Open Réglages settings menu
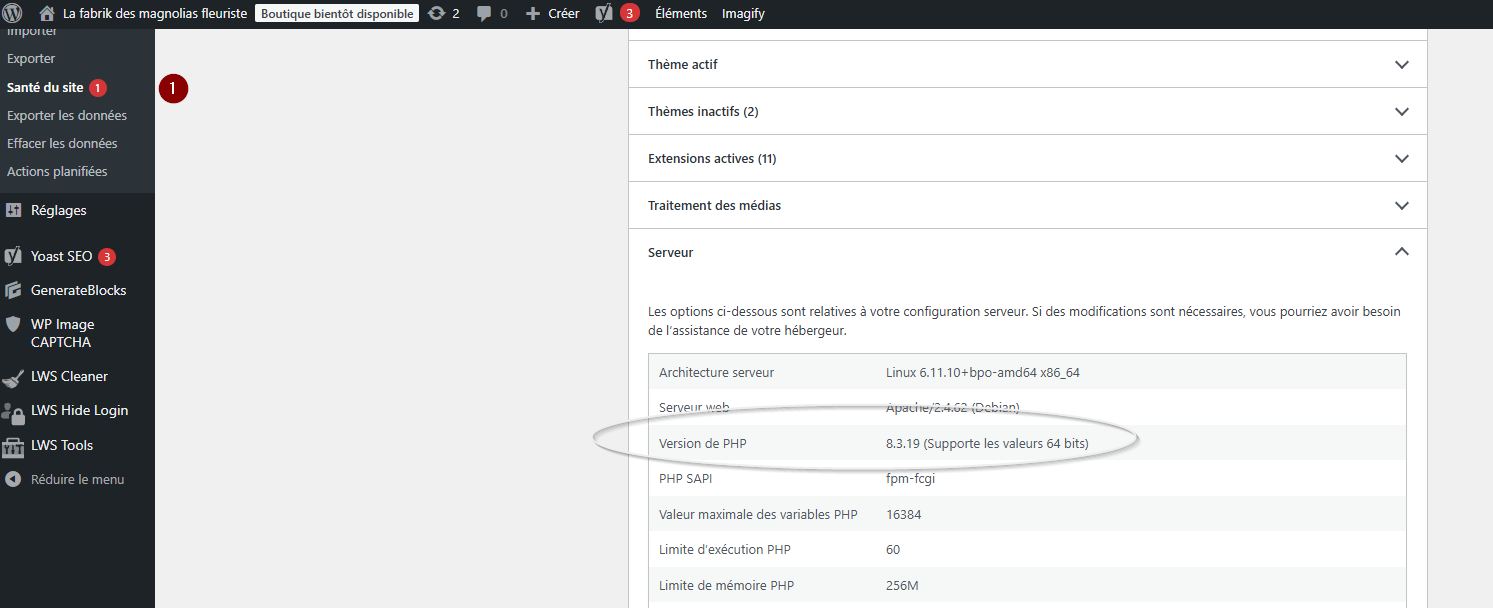Viewport: 1493px width, 608px height. click(x=58, y=210)
